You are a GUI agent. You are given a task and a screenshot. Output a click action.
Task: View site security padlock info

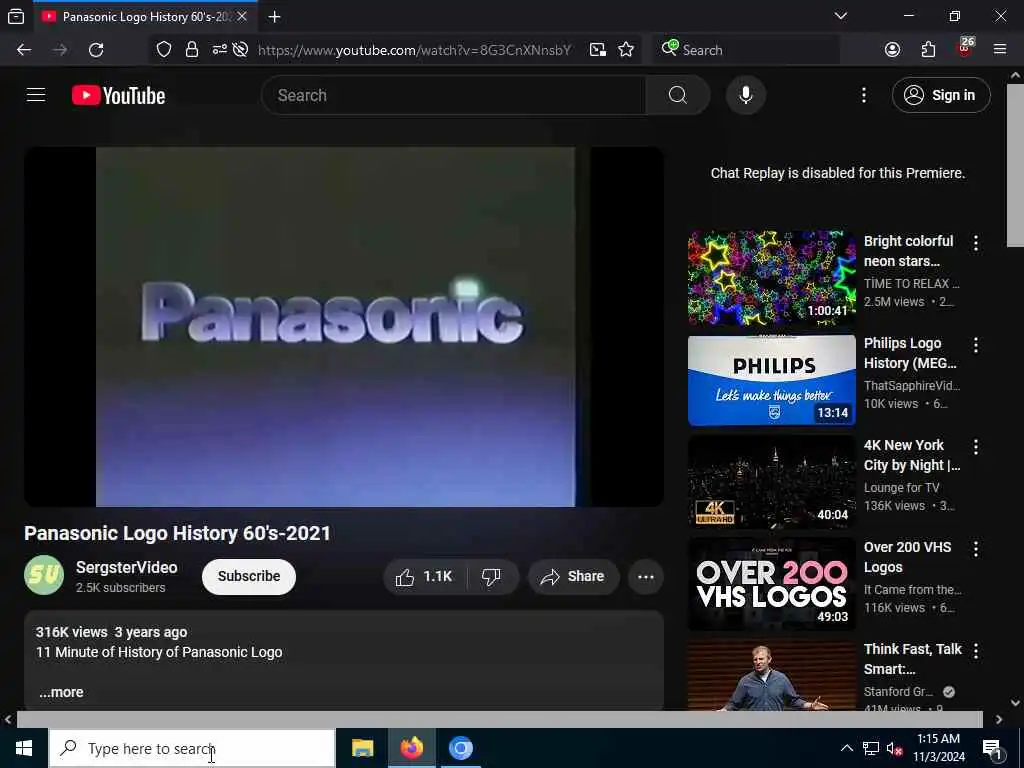click(191, 50)
